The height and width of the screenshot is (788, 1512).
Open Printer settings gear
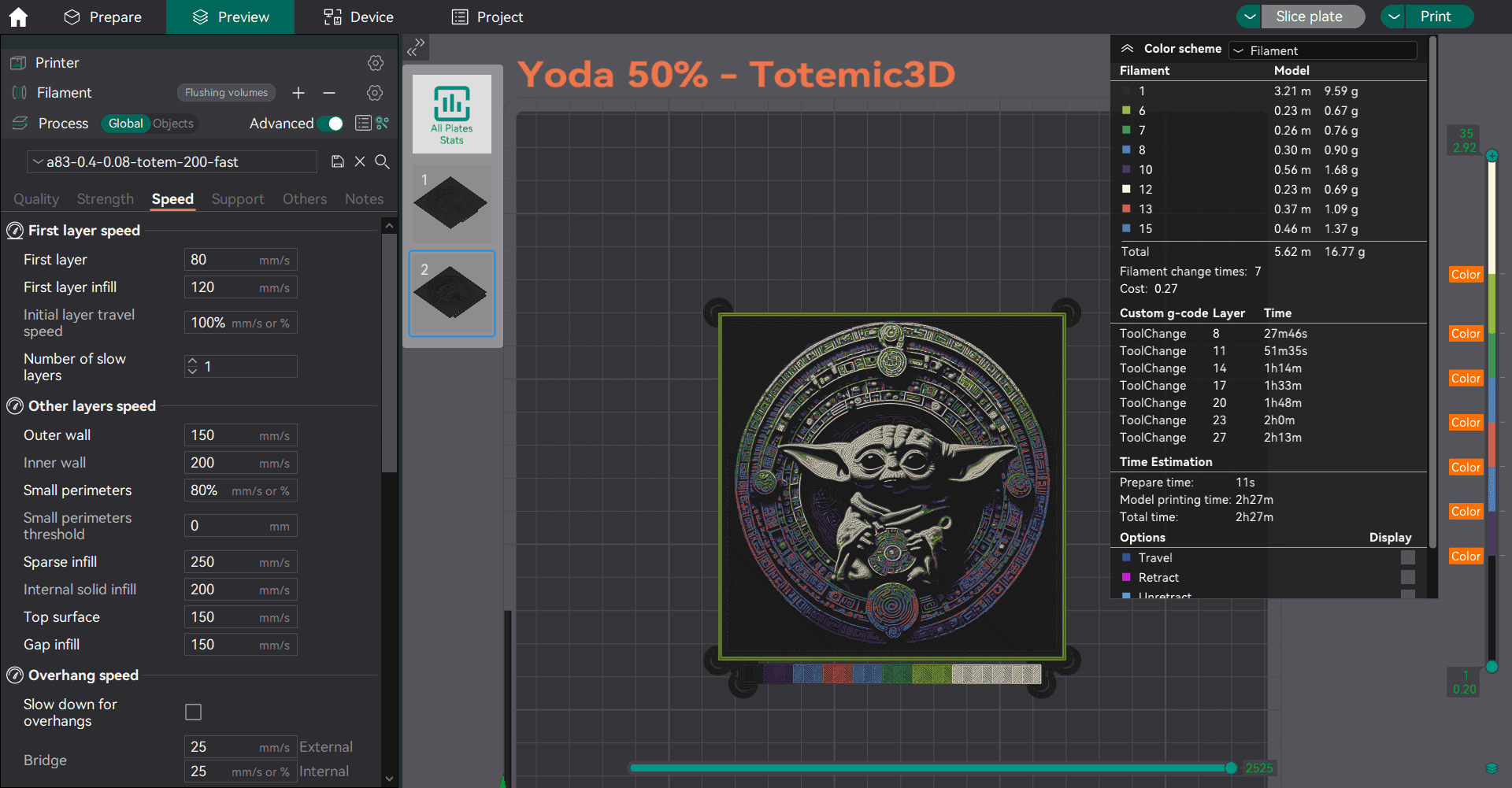pyautogui.click(x=376, y=62)
